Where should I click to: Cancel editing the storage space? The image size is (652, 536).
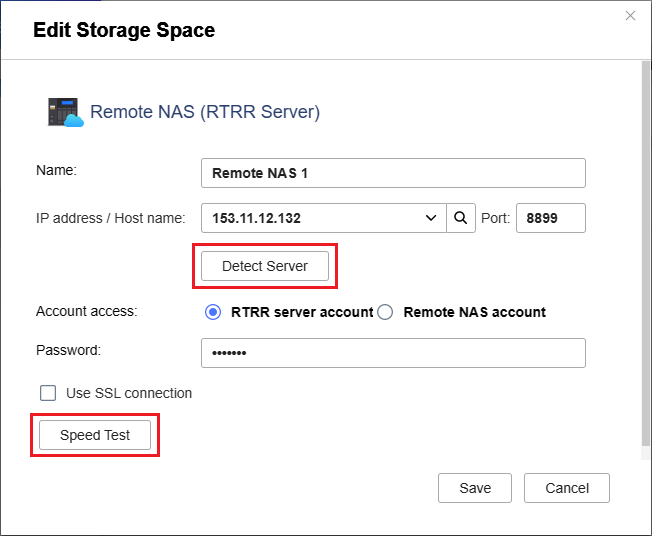point(567,488)
